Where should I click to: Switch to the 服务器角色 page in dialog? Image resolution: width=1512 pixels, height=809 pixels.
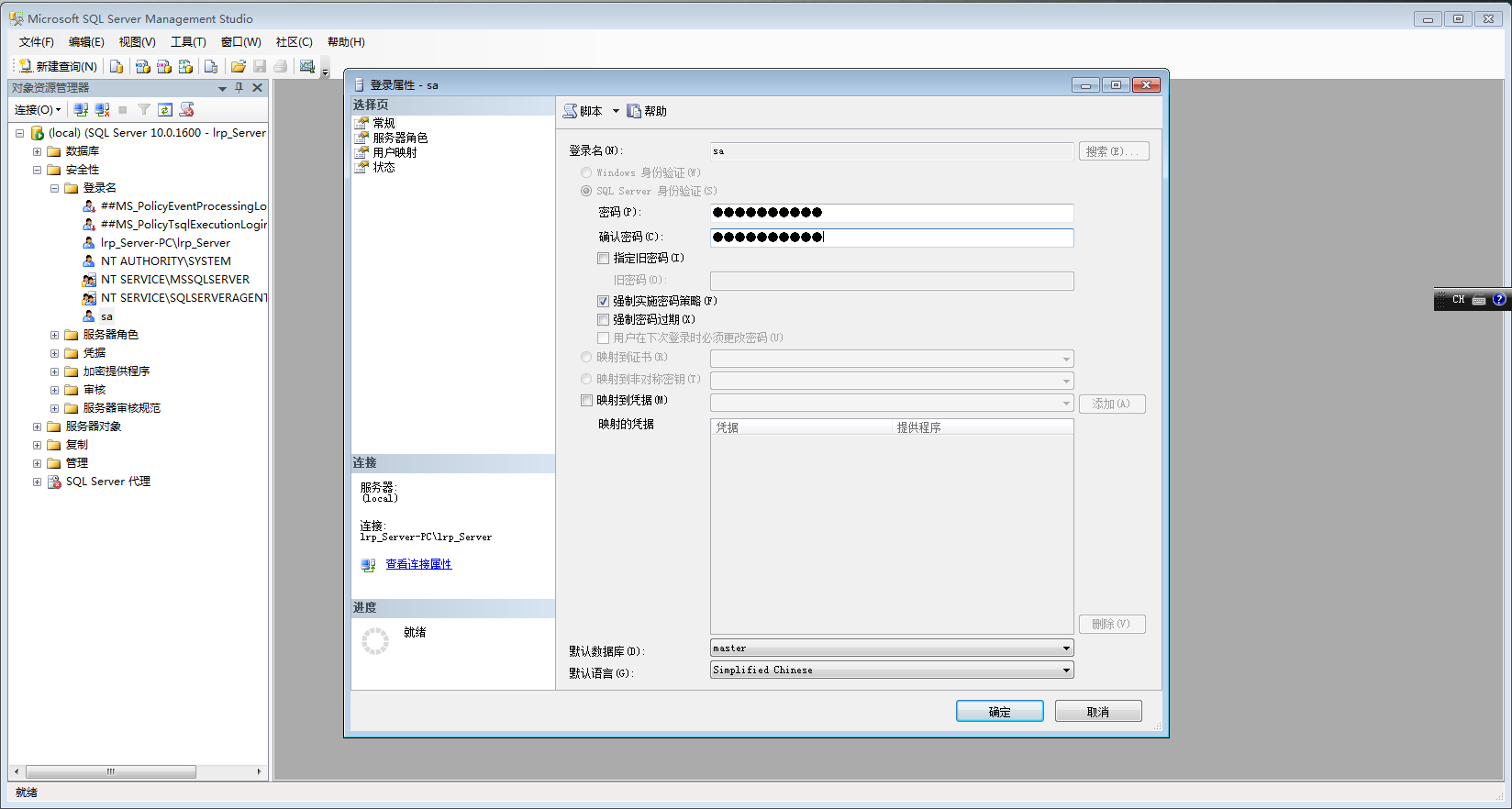pyautogui.click(x=400, y=139)
